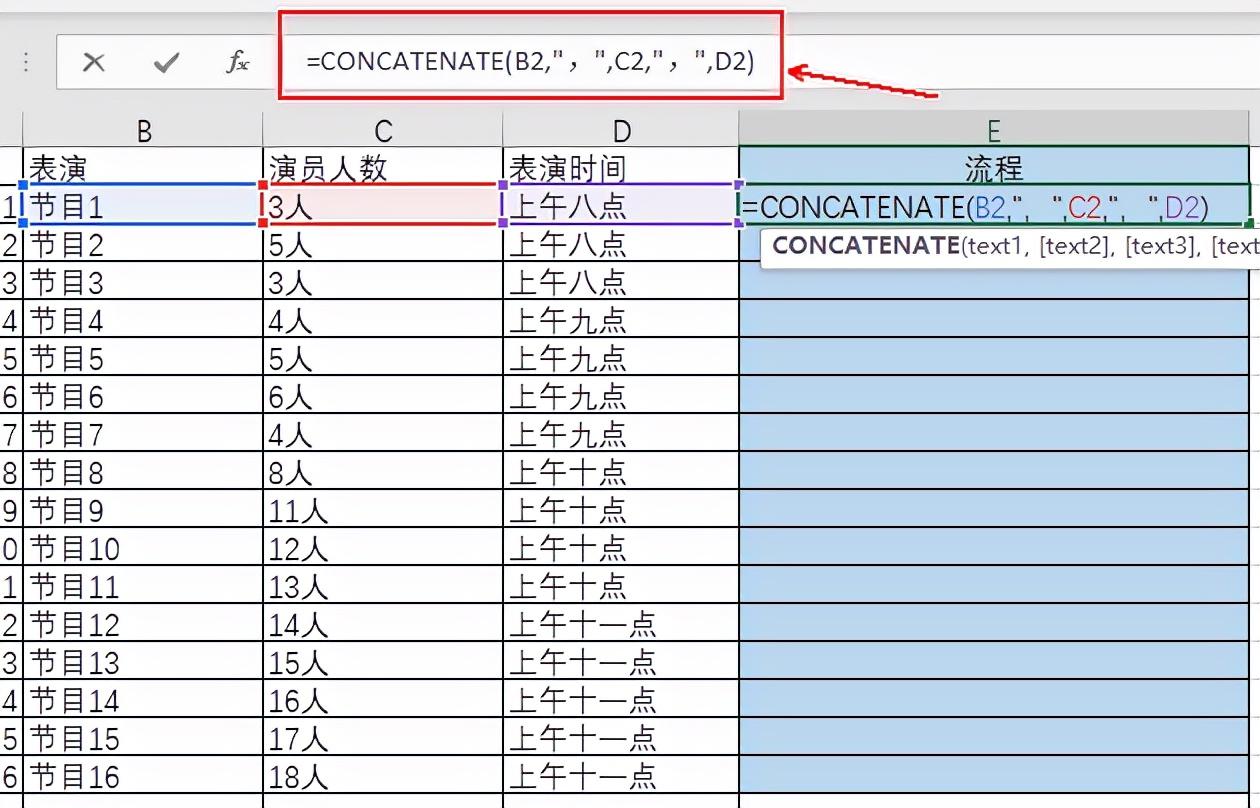Viewport: 1260px width, 808px height.
Task: Select the 8人 cell
Action: [x=383, y=472]
